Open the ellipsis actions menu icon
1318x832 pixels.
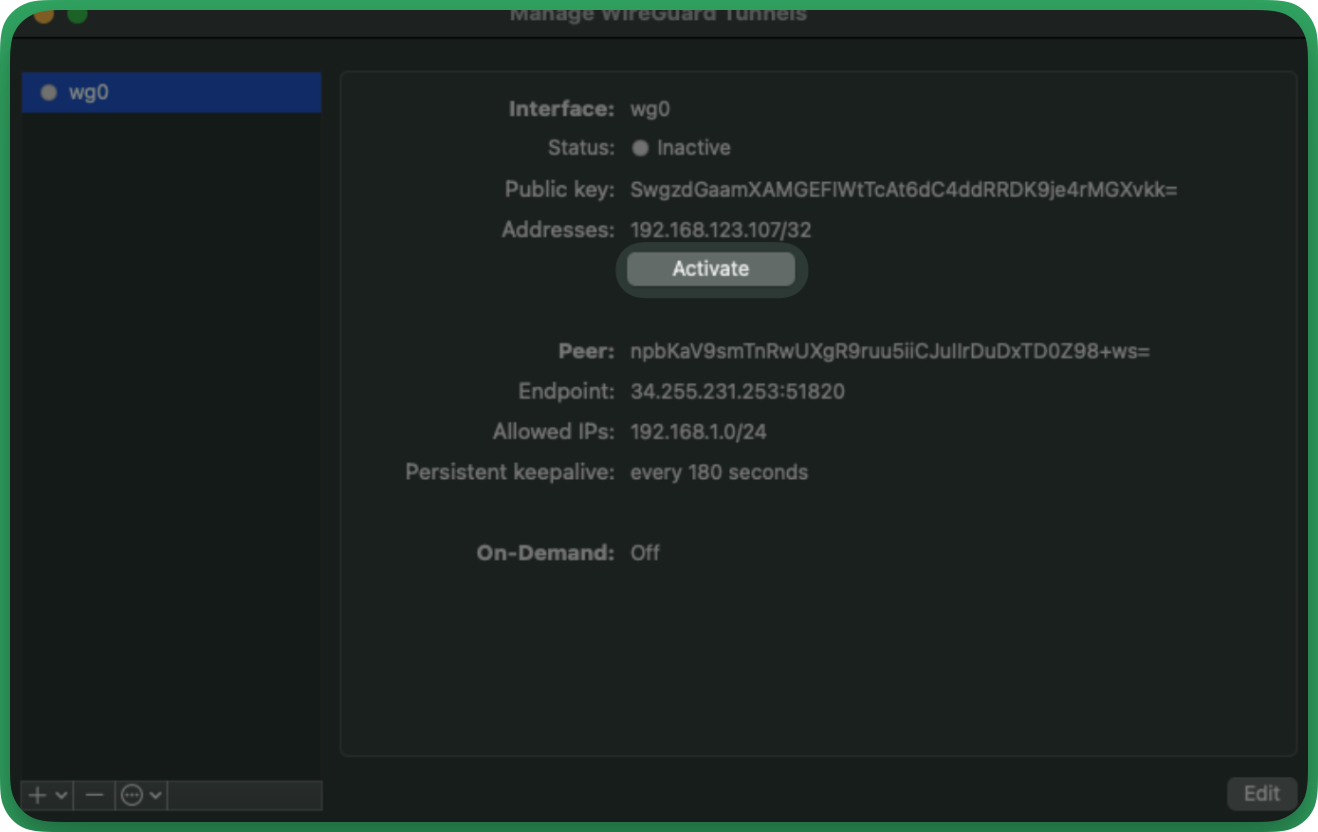pyautogui.click(x=132, y=796)
